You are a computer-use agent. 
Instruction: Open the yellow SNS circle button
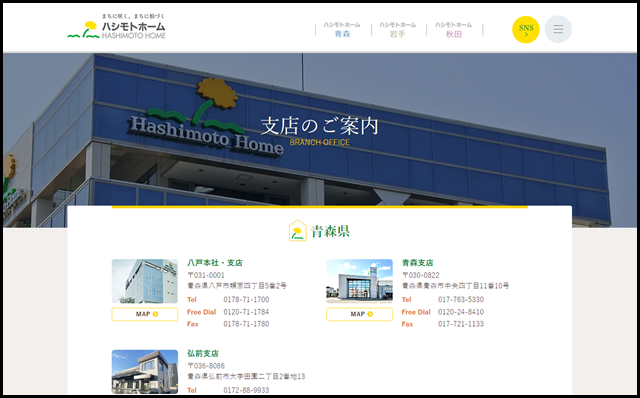[x=526, y=29]
